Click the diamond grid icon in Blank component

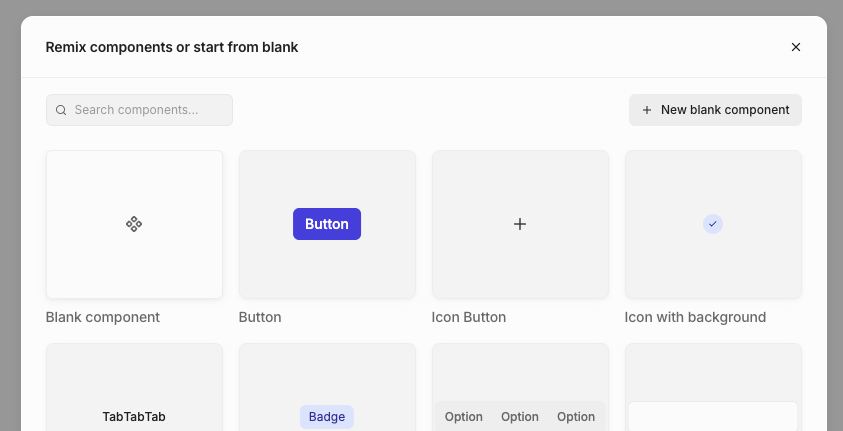(x=134, y=224)
